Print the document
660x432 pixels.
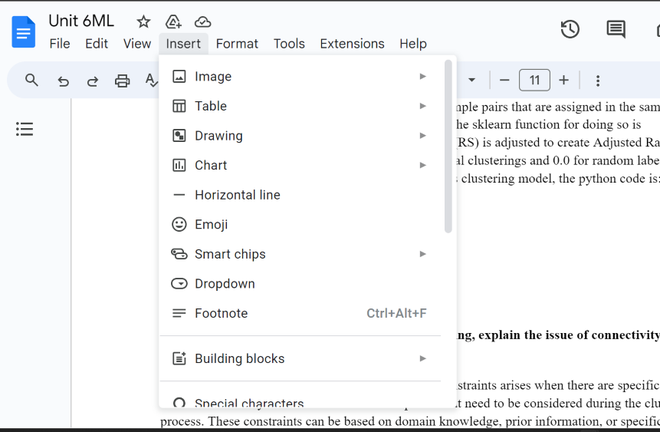[122, 81]
